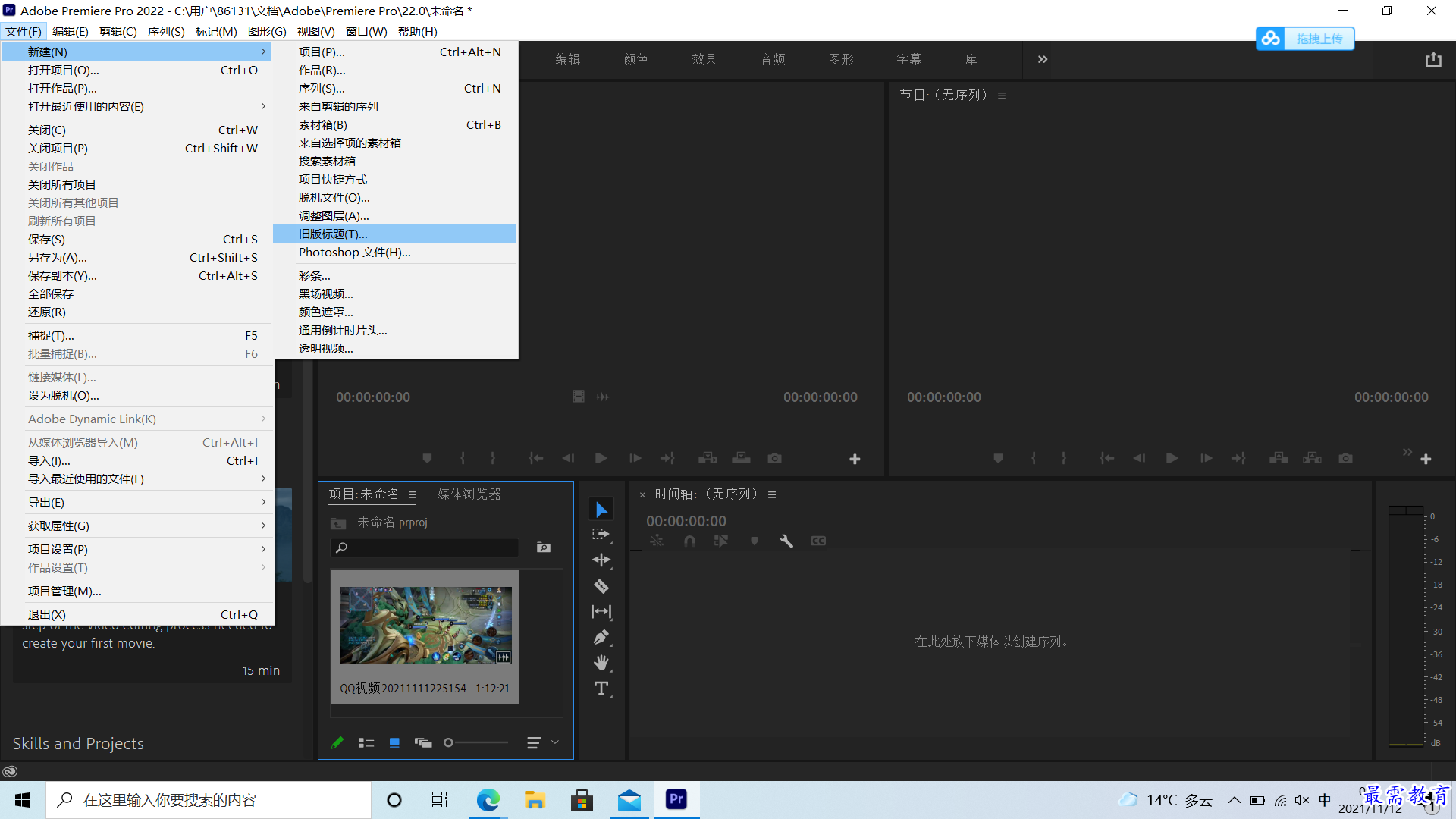Add marker in Program monitor
Image resolution: width=1456 pixels, height=819 pixels.
[998, 459]
